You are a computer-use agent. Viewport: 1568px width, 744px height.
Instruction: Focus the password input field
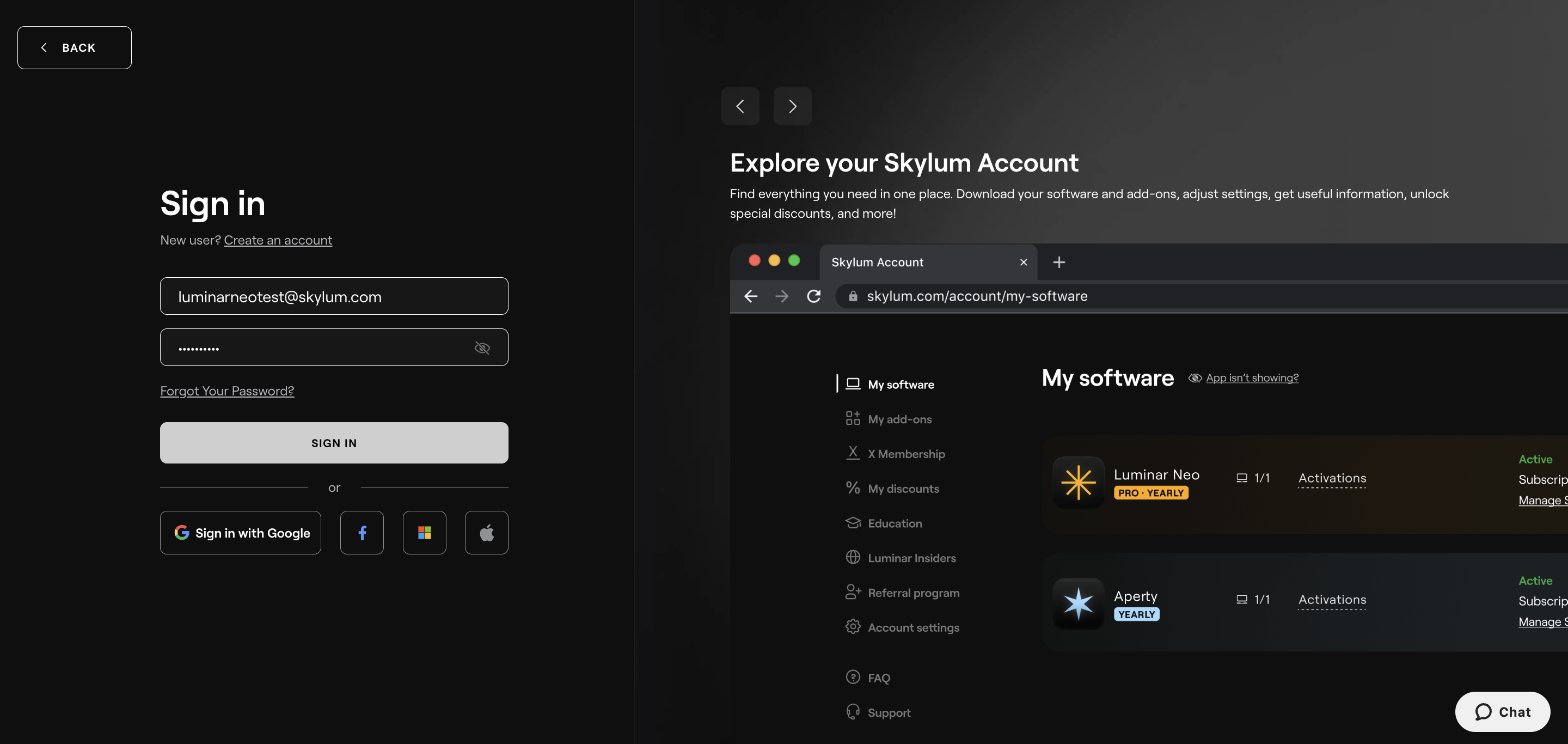tap(334, 347)
